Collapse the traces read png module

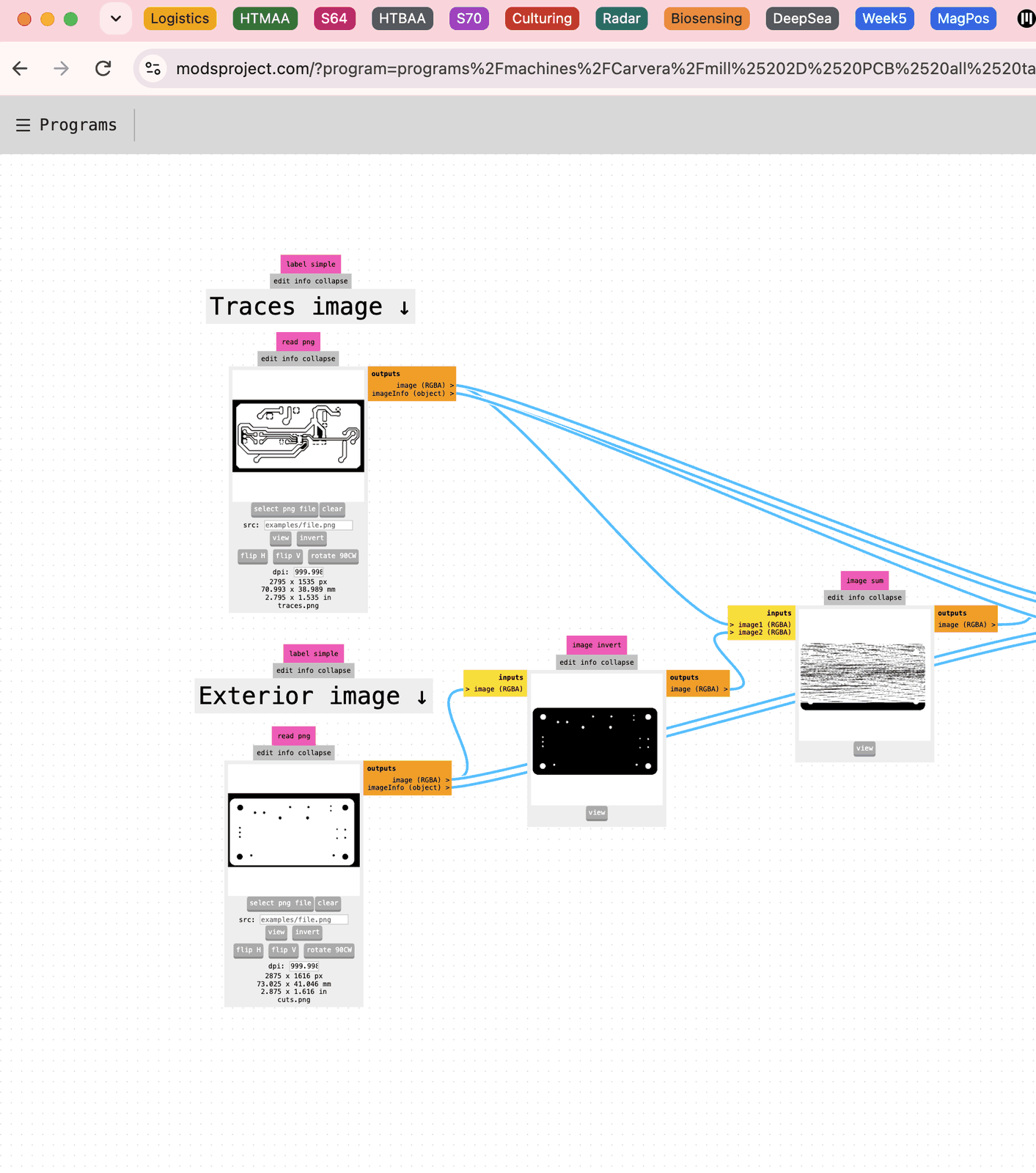(x=319, y=358)
